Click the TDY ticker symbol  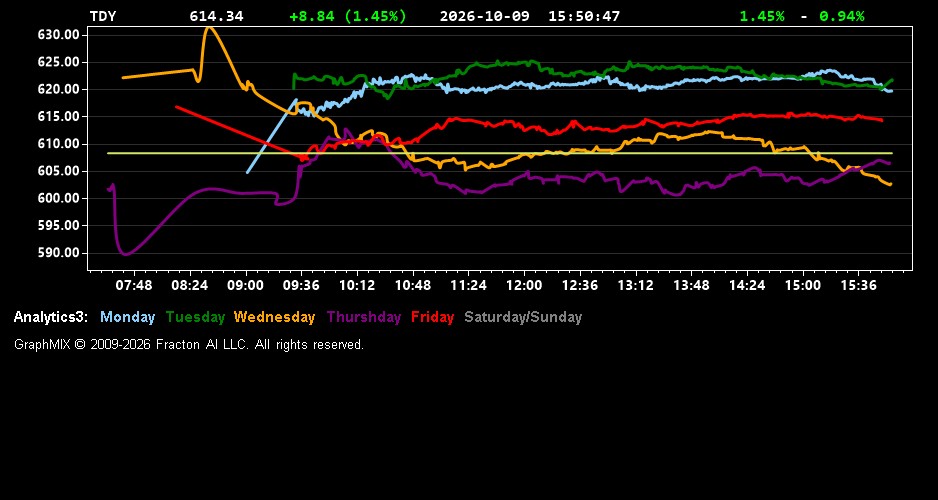coord(103,16)
